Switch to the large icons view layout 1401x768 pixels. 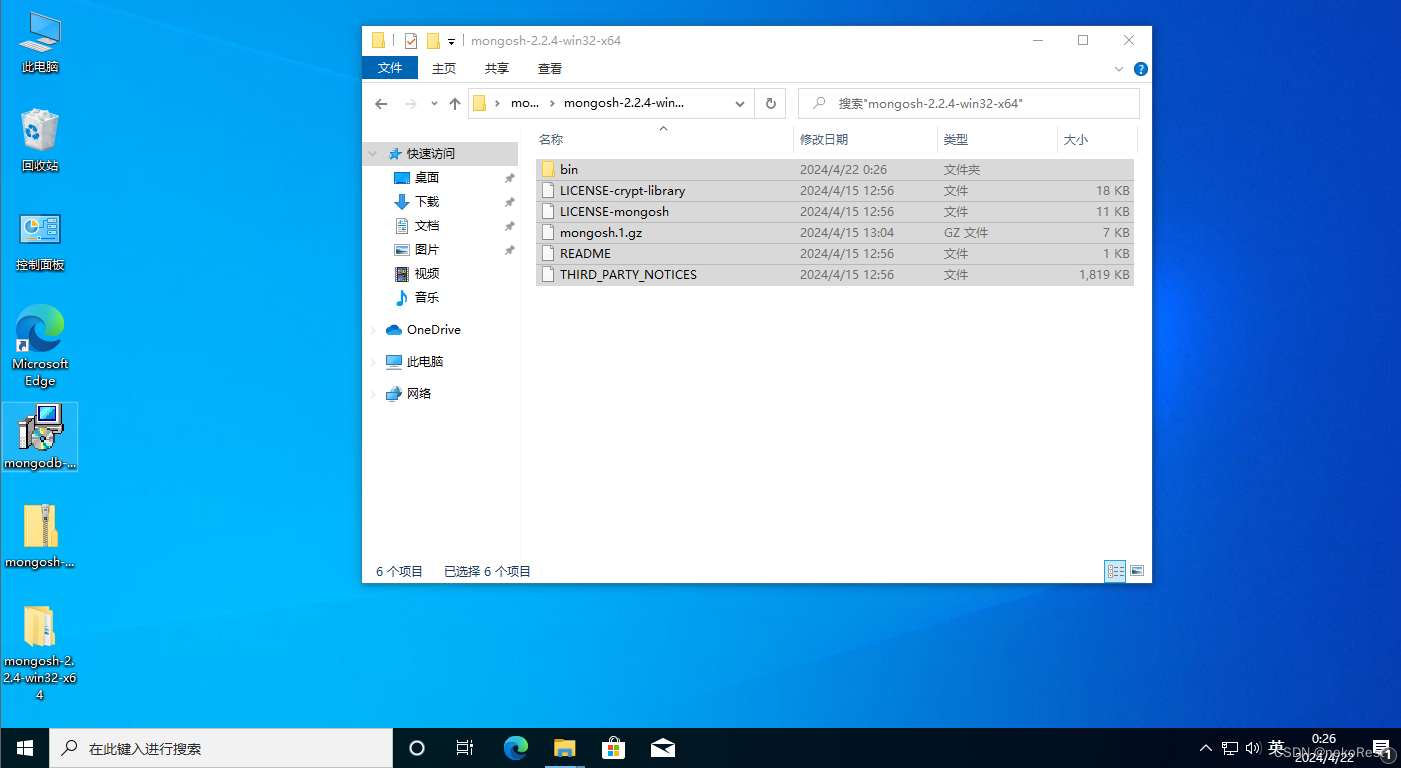click(x=1136, y=571)
